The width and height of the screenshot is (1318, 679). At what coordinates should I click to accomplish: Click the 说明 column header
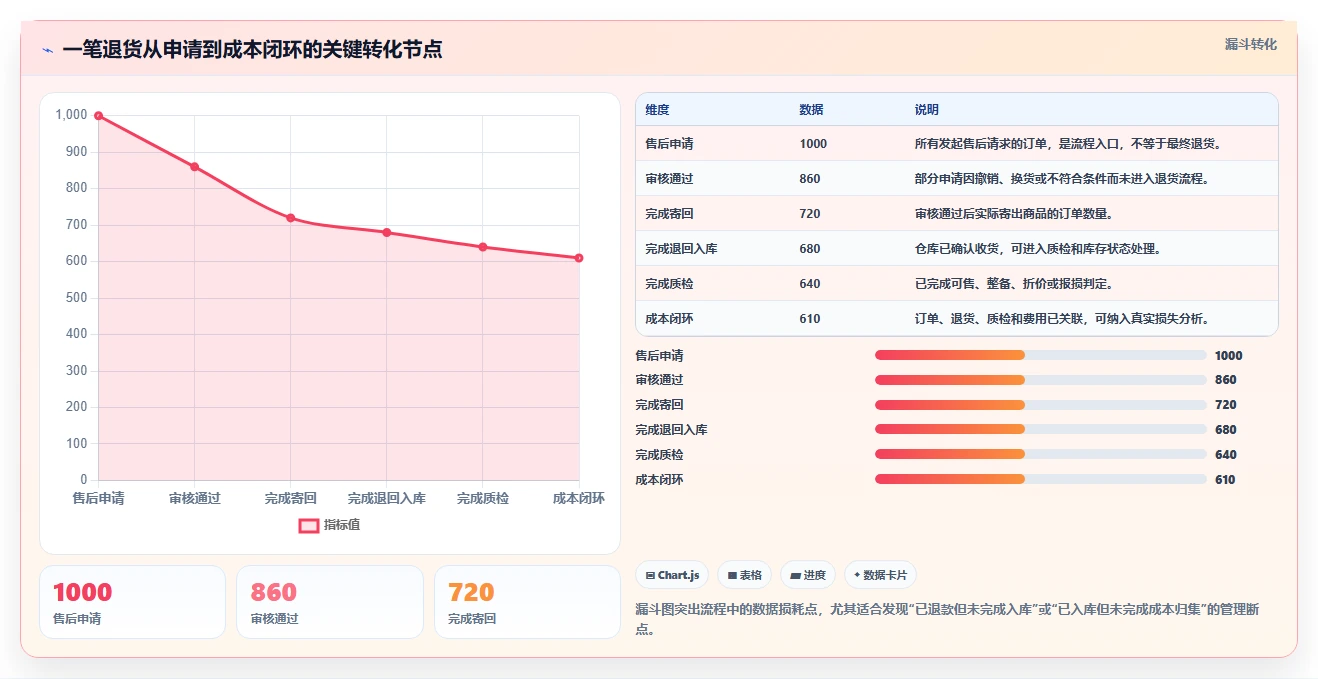926,109
